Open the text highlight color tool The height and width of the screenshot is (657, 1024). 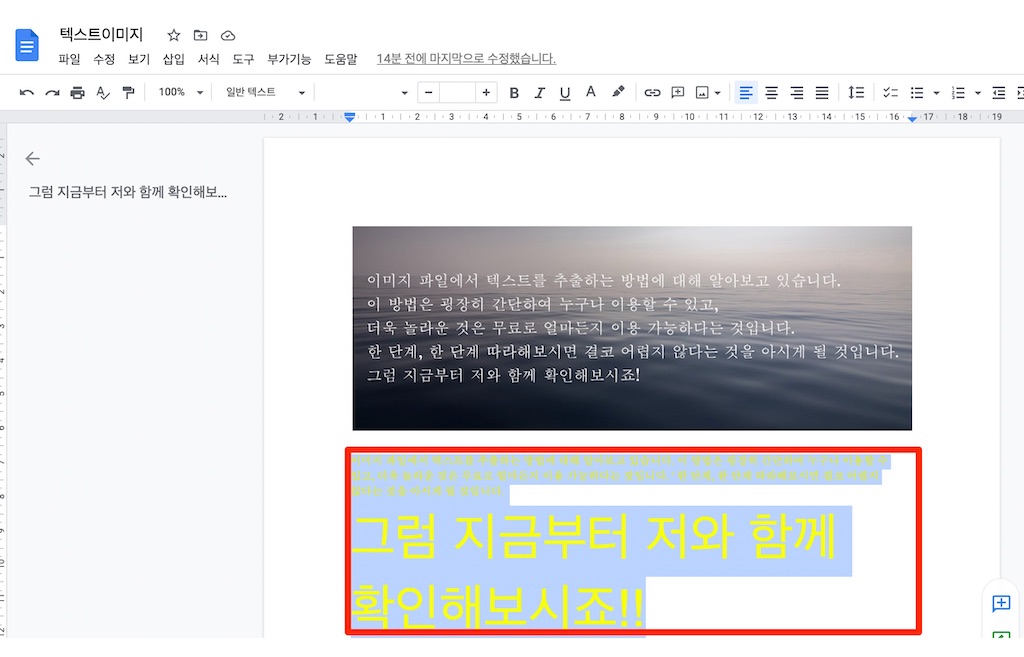tap(618, 92)
